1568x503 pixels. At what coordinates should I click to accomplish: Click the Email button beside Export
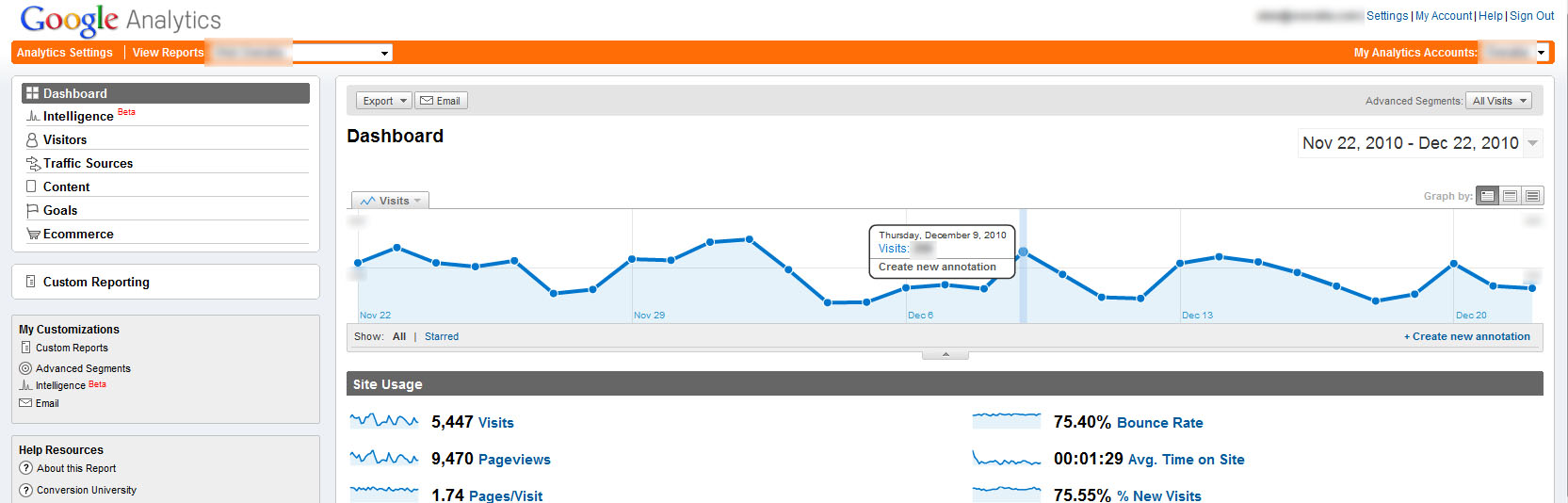click(x=441, y=101)
